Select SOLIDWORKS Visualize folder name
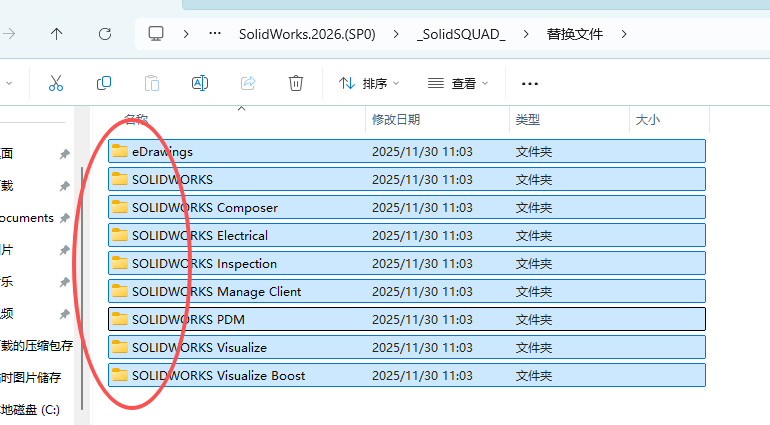 click(199, 347)
